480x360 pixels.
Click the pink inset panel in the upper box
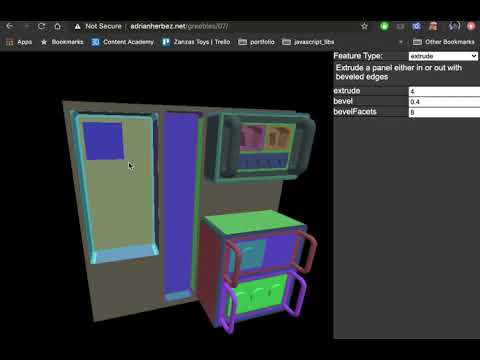click(252, 137)
